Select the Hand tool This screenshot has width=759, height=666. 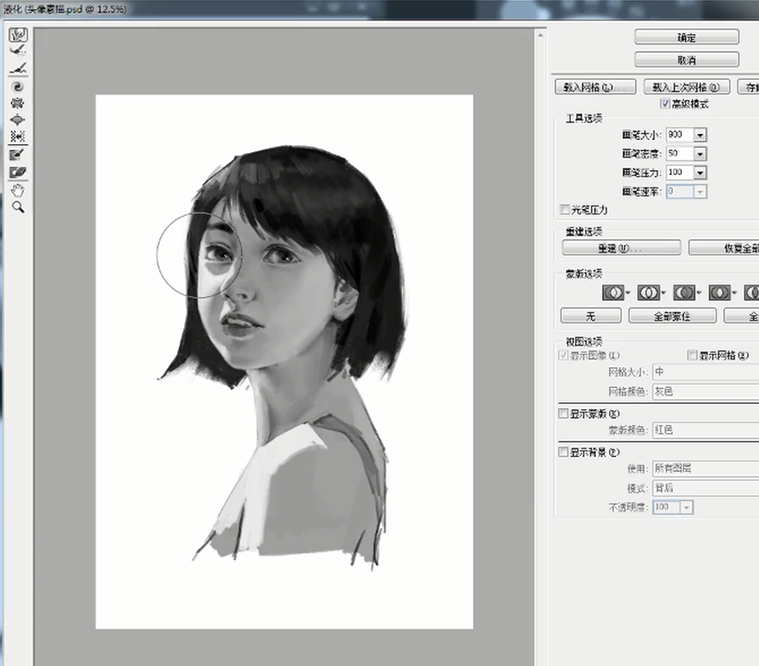click(x=17, y=189)
